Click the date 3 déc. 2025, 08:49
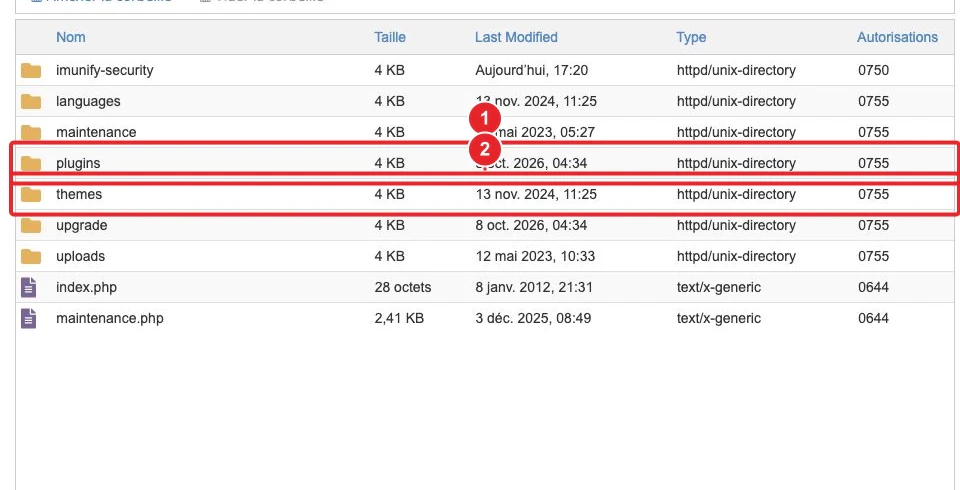Image resolution: width=960 pixels, height=490 pixels. point(533,318)
